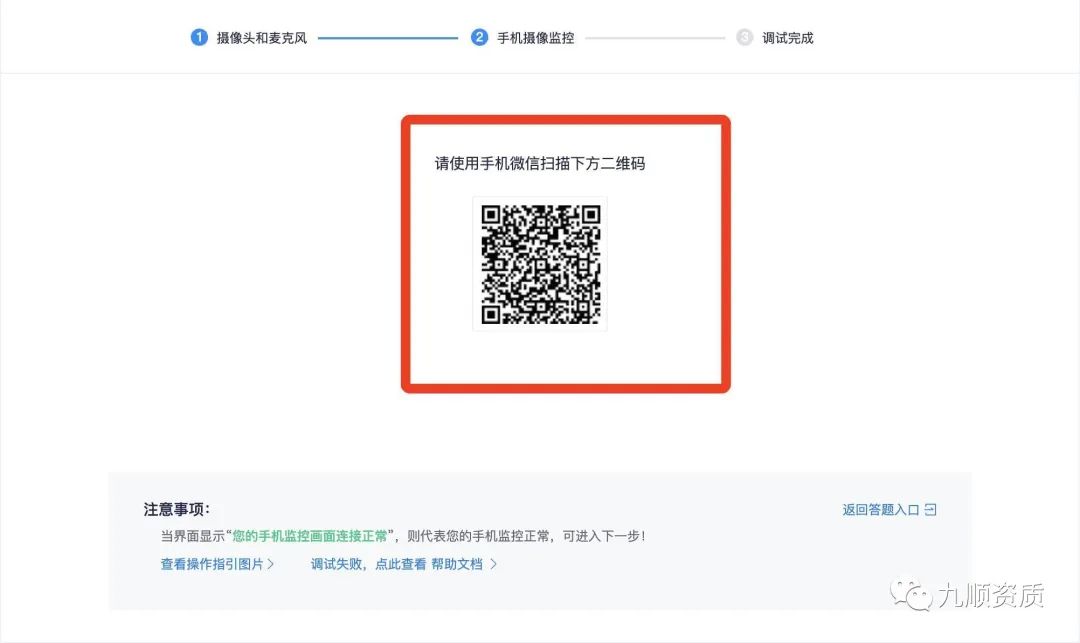1080x643 pixels.
Task: Click step 2 circle for phone monitoring
Action: (479, 37)
